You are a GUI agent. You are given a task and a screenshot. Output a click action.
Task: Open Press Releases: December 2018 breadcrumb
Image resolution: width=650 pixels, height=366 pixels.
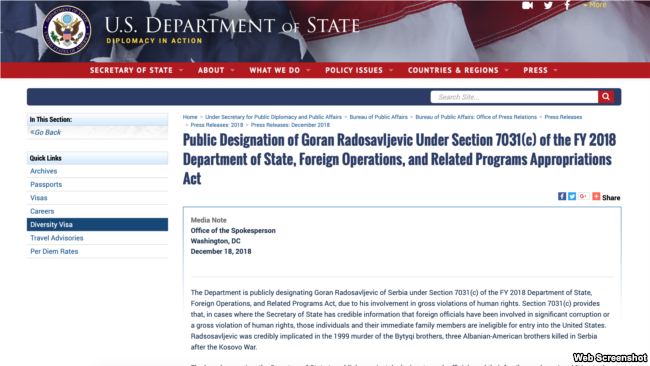290,125
